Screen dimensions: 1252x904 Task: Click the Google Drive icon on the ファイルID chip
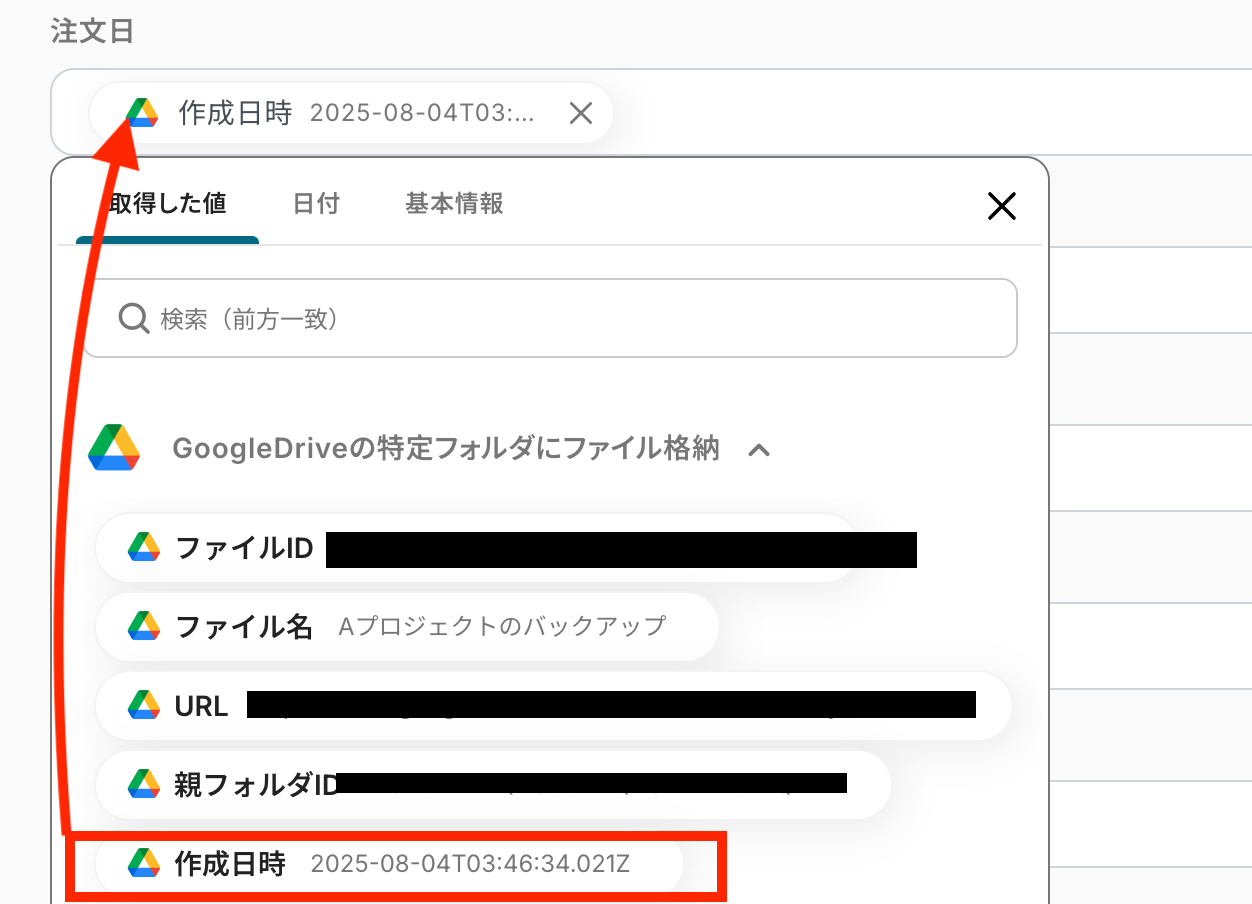click(x=145, y=548)
